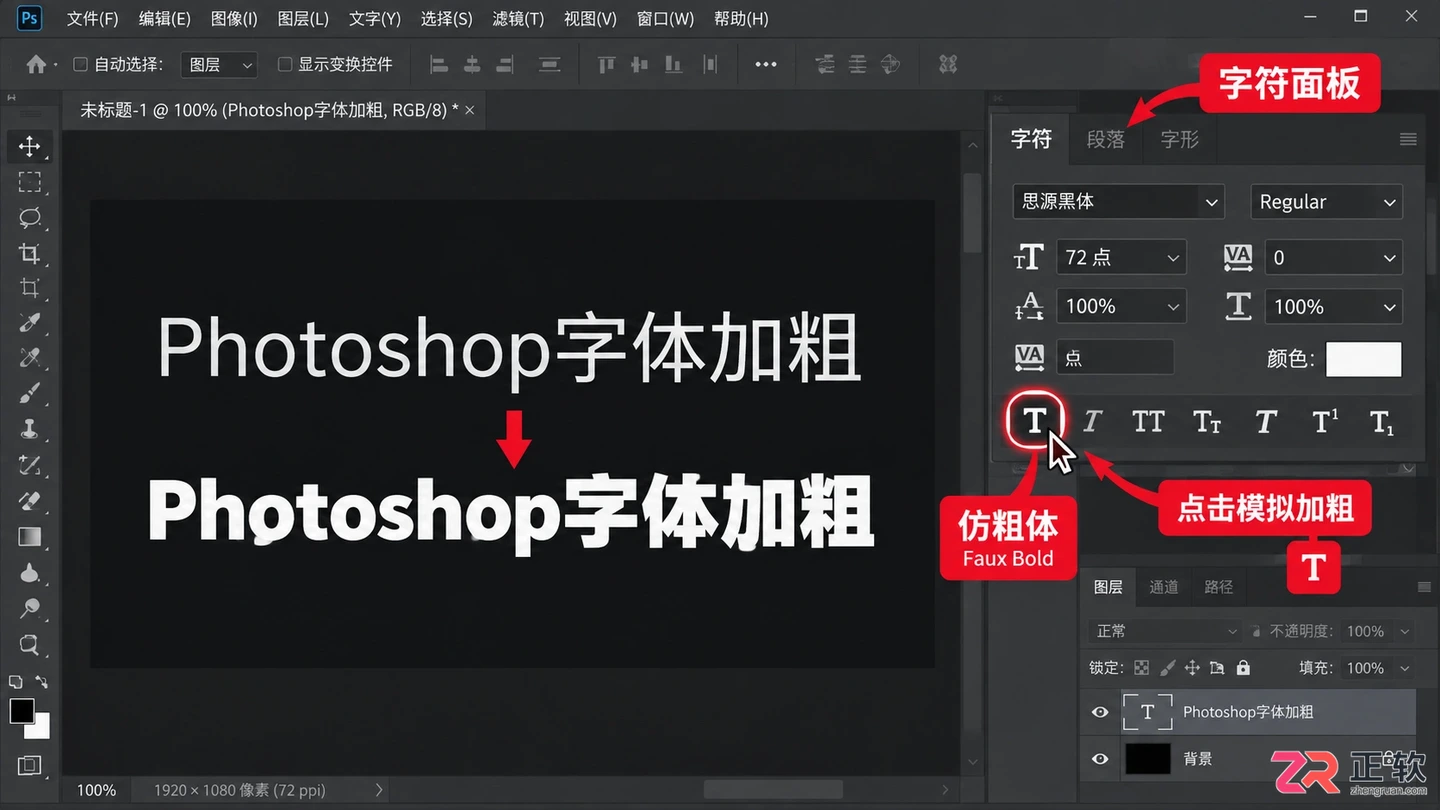This screenshot has height=810, width=1440.
Task: Choose the Gradient tool
Action: (x=29, y=537)
